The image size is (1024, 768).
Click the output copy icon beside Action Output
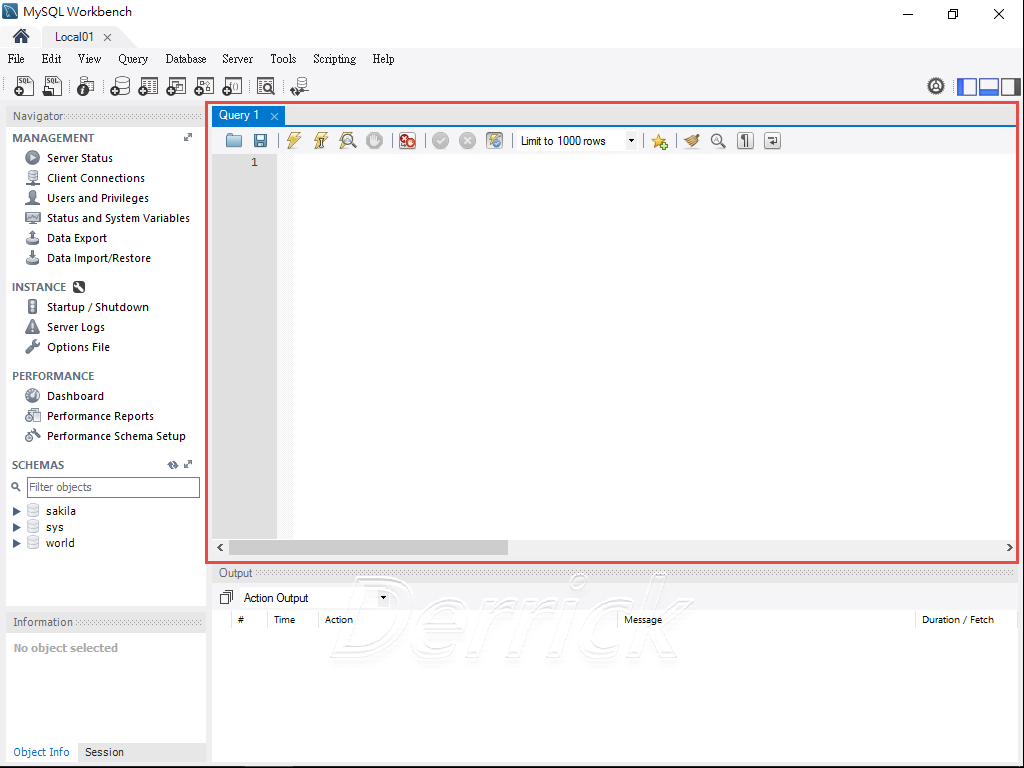226,597
